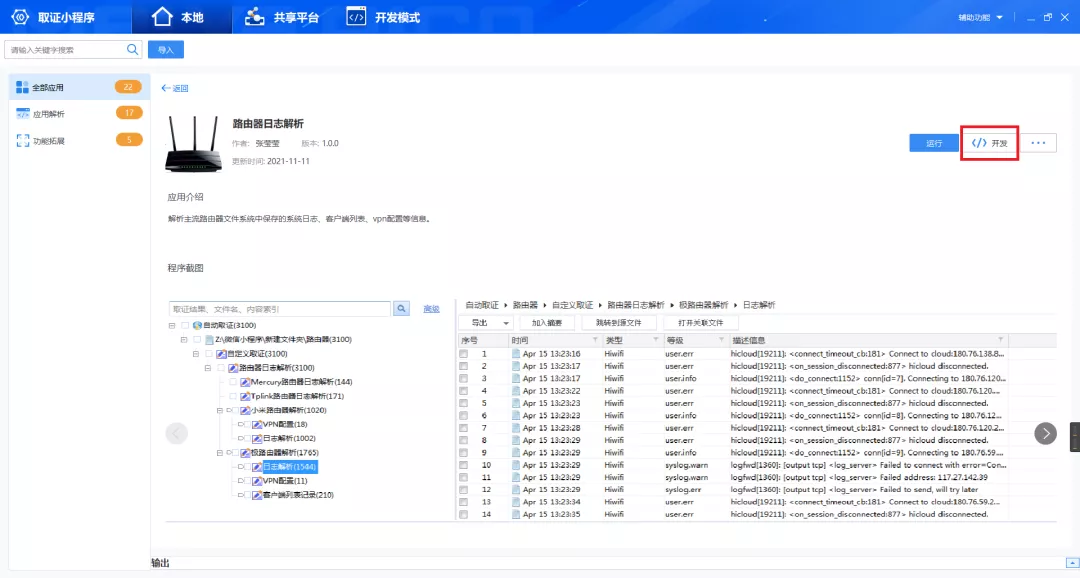Click the search magnifier icon in the keyword box

point(132,50)
